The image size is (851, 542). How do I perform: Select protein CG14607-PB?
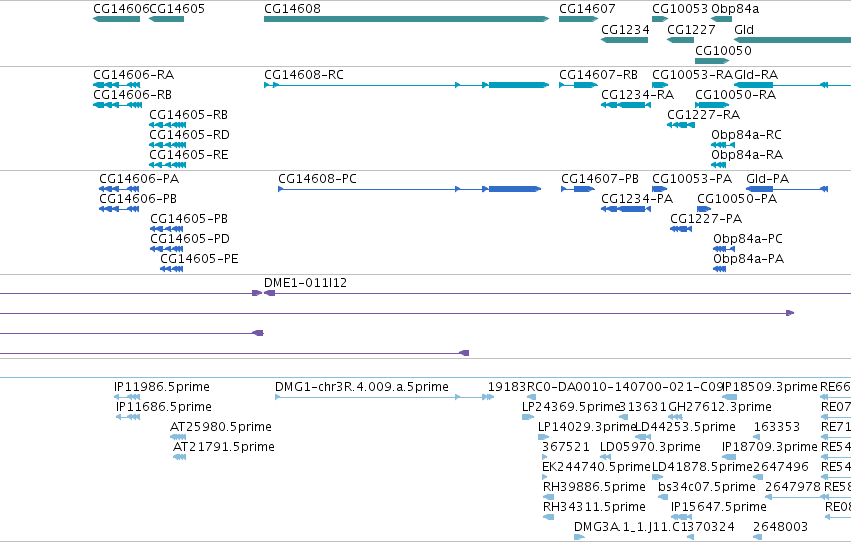tap(578, 189)
